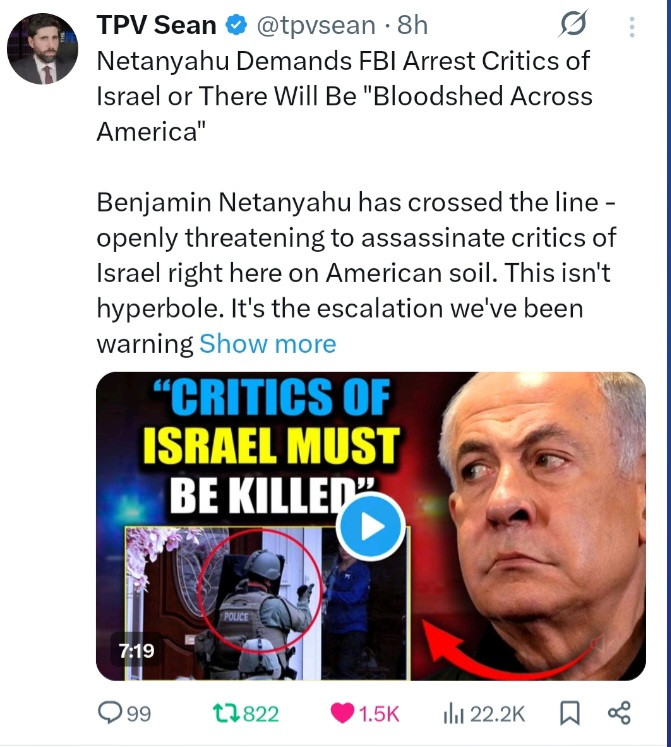Open the Netanyahu video thumbnail image
The image size is (671, 747).
pyautogui.click(x=371, y=526)
